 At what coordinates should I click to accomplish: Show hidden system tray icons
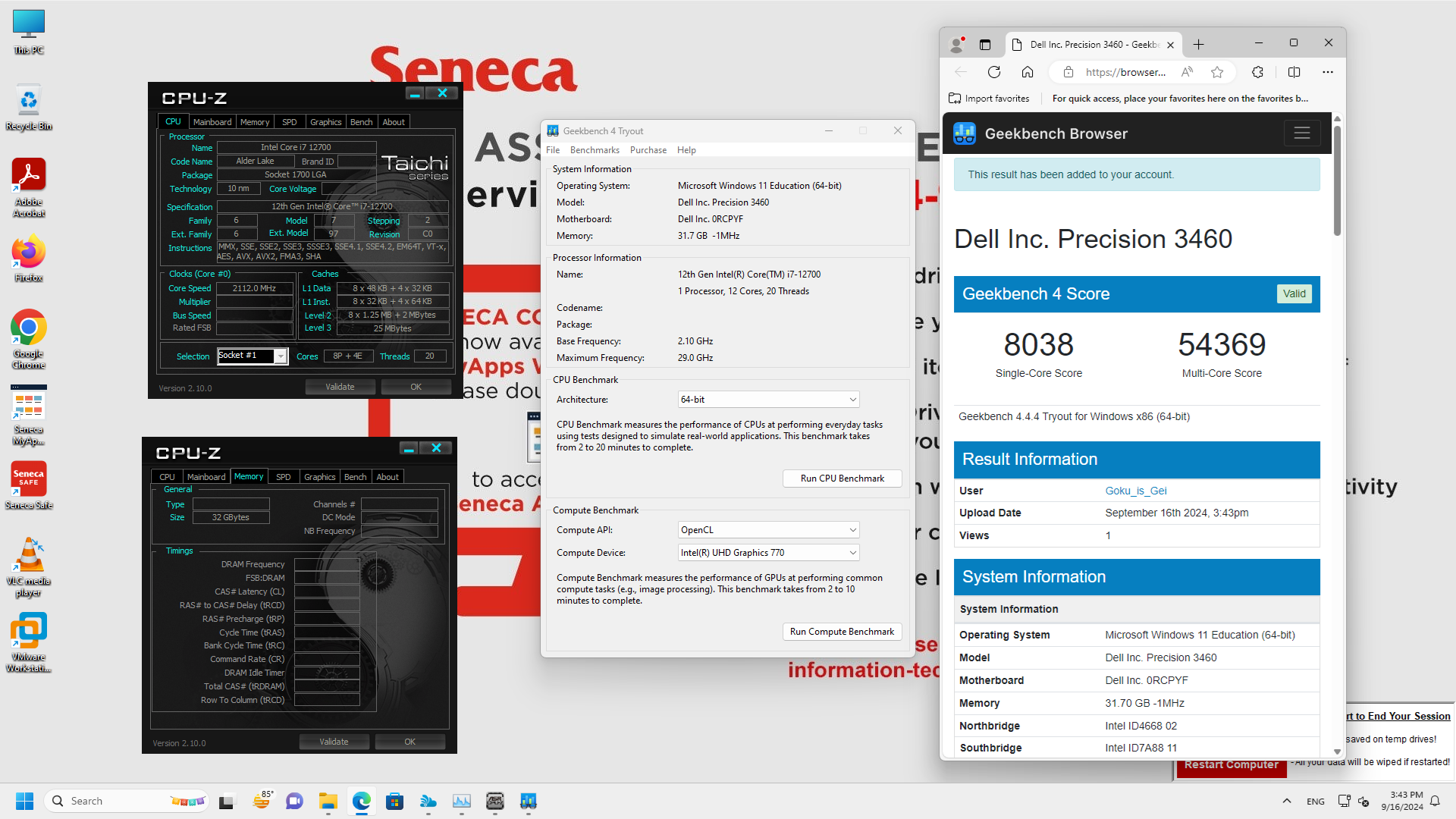(x=1287, y=801)
